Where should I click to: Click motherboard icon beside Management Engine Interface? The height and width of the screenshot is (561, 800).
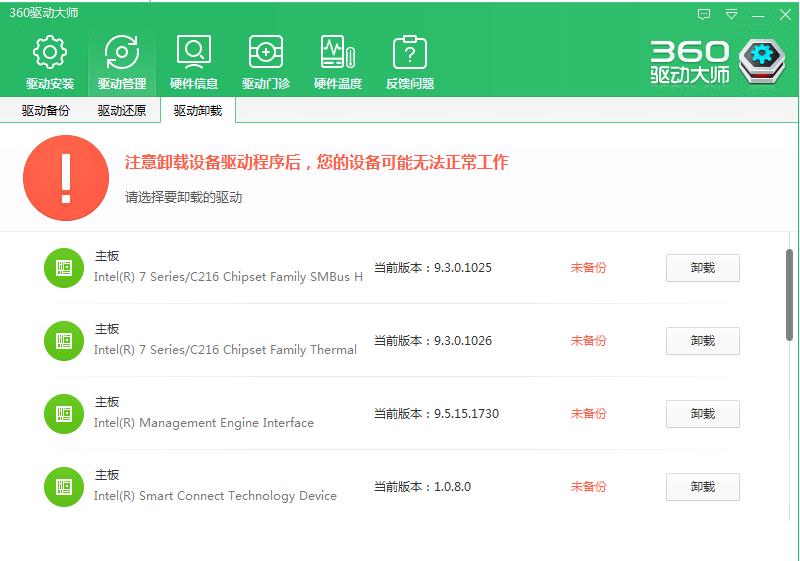coord(64,414)
